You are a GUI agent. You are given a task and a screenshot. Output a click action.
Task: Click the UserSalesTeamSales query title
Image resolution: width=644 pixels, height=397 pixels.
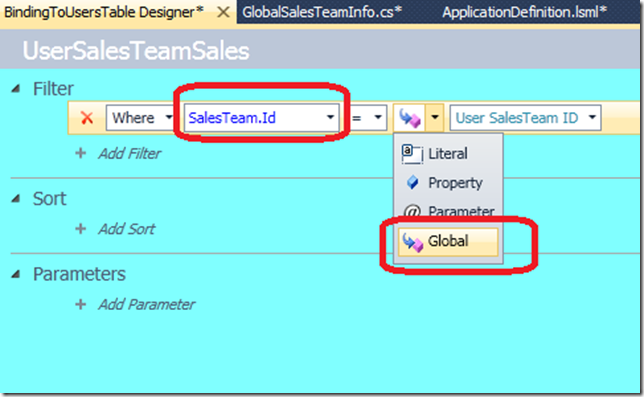click(136, 51)
